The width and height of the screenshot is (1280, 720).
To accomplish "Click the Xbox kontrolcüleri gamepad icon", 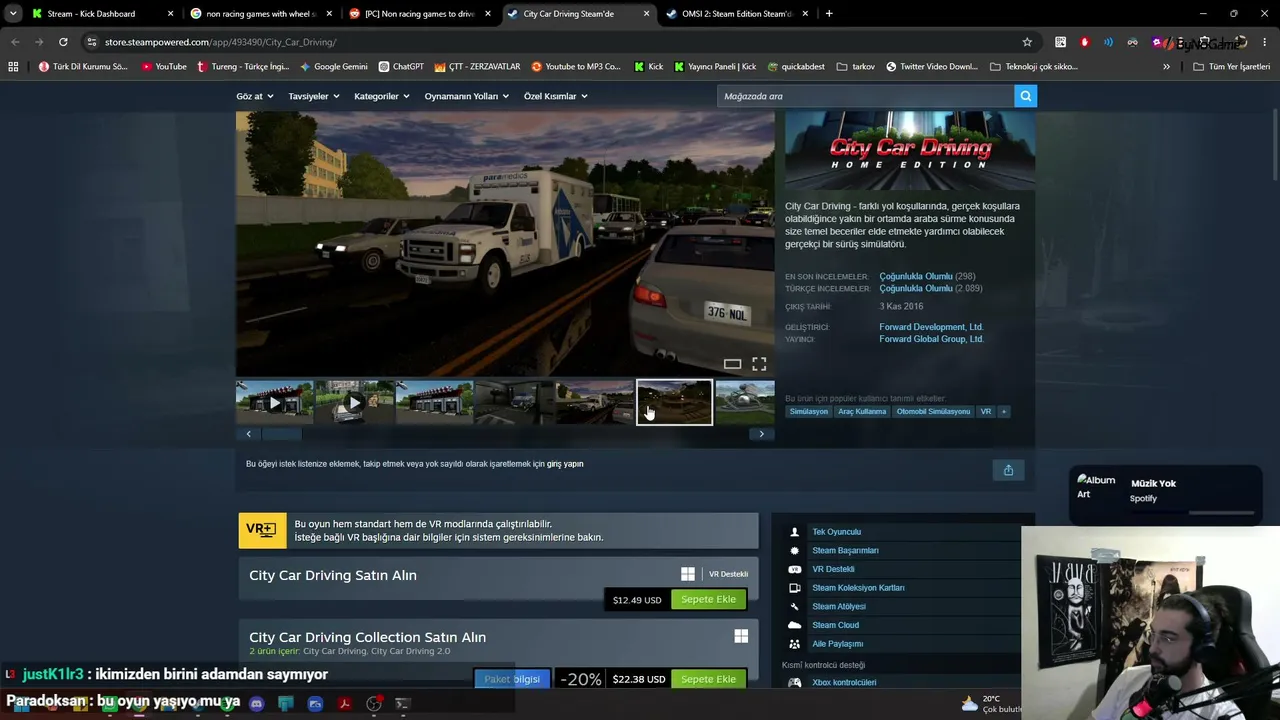I will point(795,682).
